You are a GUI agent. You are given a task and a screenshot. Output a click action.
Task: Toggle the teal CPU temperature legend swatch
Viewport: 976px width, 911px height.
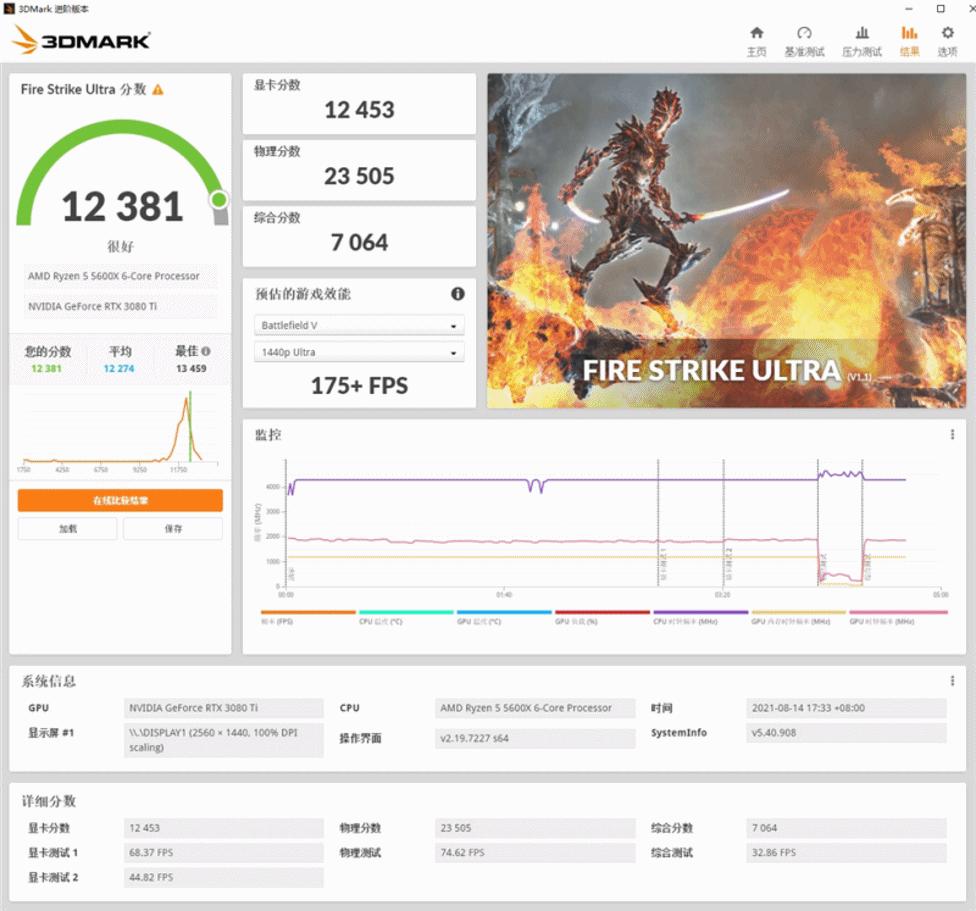[x=406, y=612]
